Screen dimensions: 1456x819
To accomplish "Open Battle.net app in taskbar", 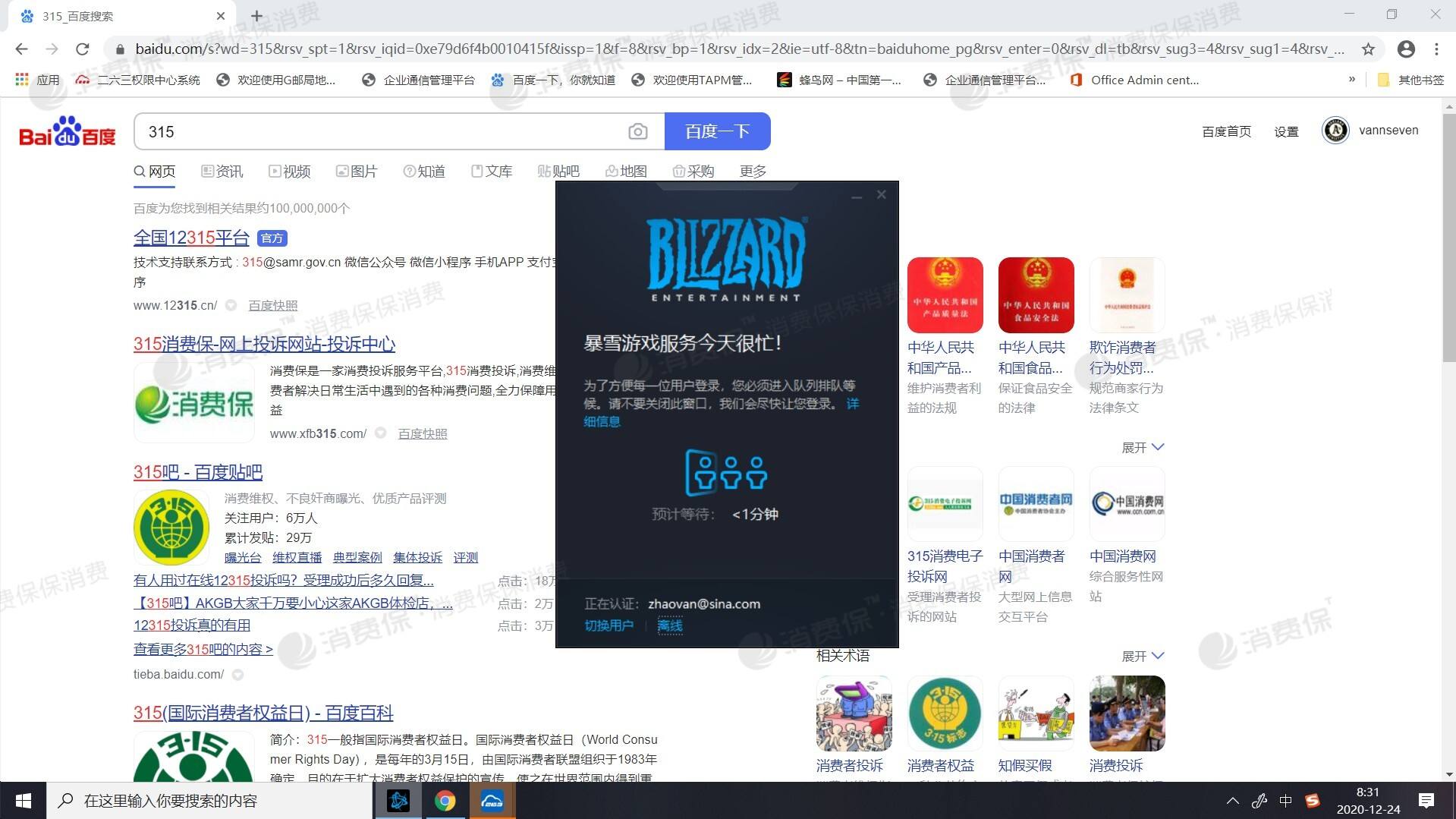I will [398, 801].
